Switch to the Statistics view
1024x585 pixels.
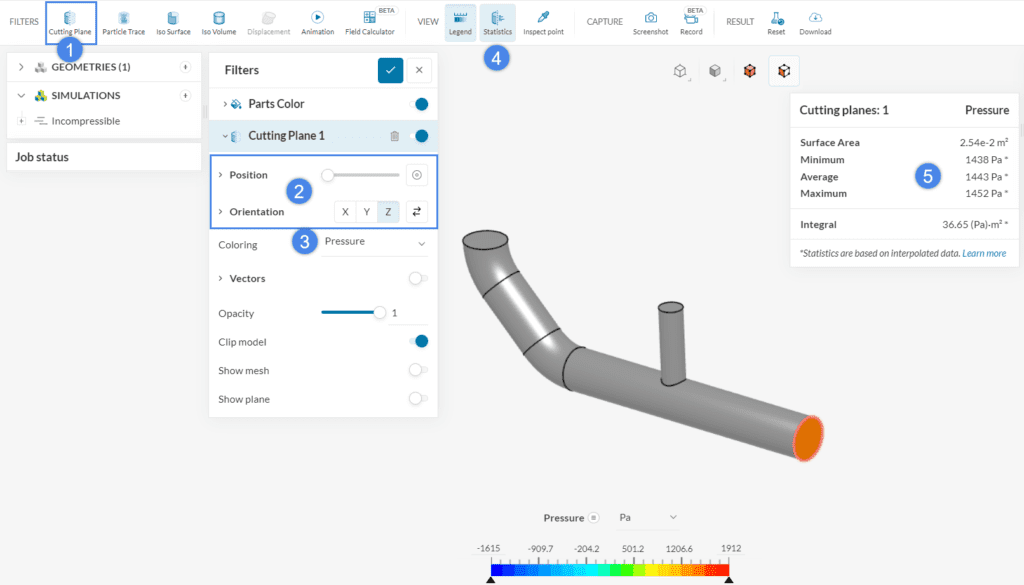click(497, 21)
